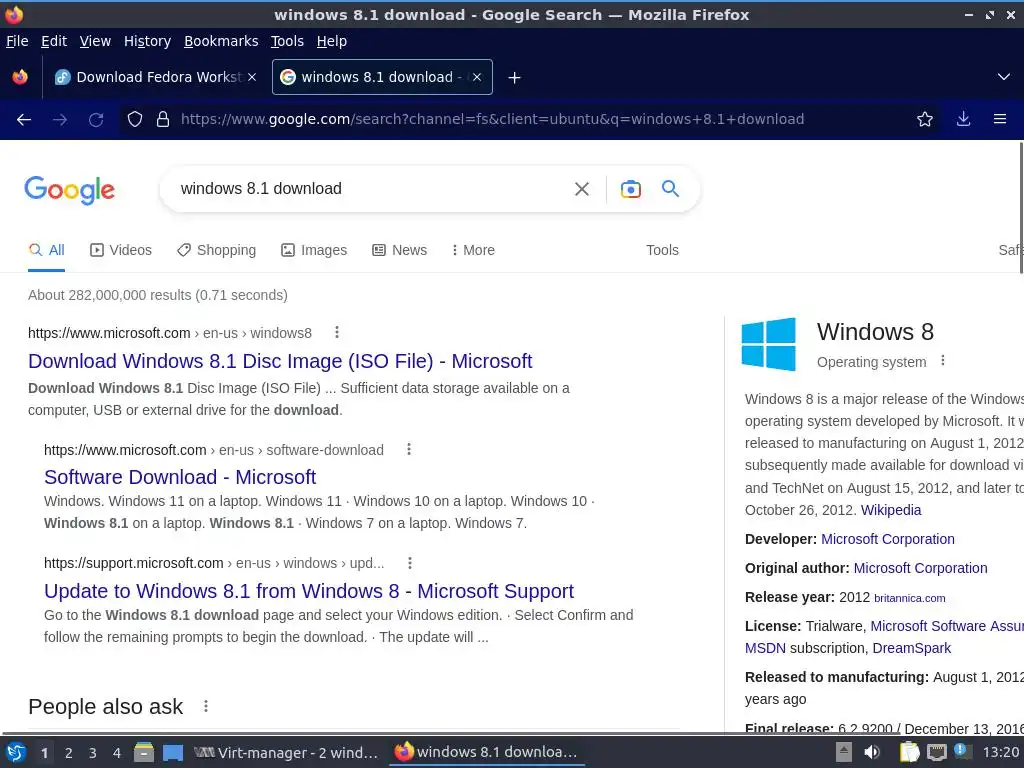This screenshot has width=1024, height=768.
Task: Select the Videos search filter
Action: pyautogui.click(x=121, y=250)
